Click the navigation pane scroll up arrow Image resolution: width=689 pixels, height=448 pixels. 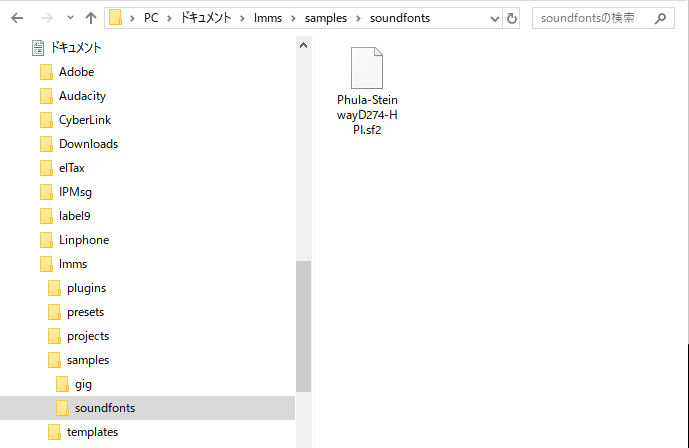(303, 45)
